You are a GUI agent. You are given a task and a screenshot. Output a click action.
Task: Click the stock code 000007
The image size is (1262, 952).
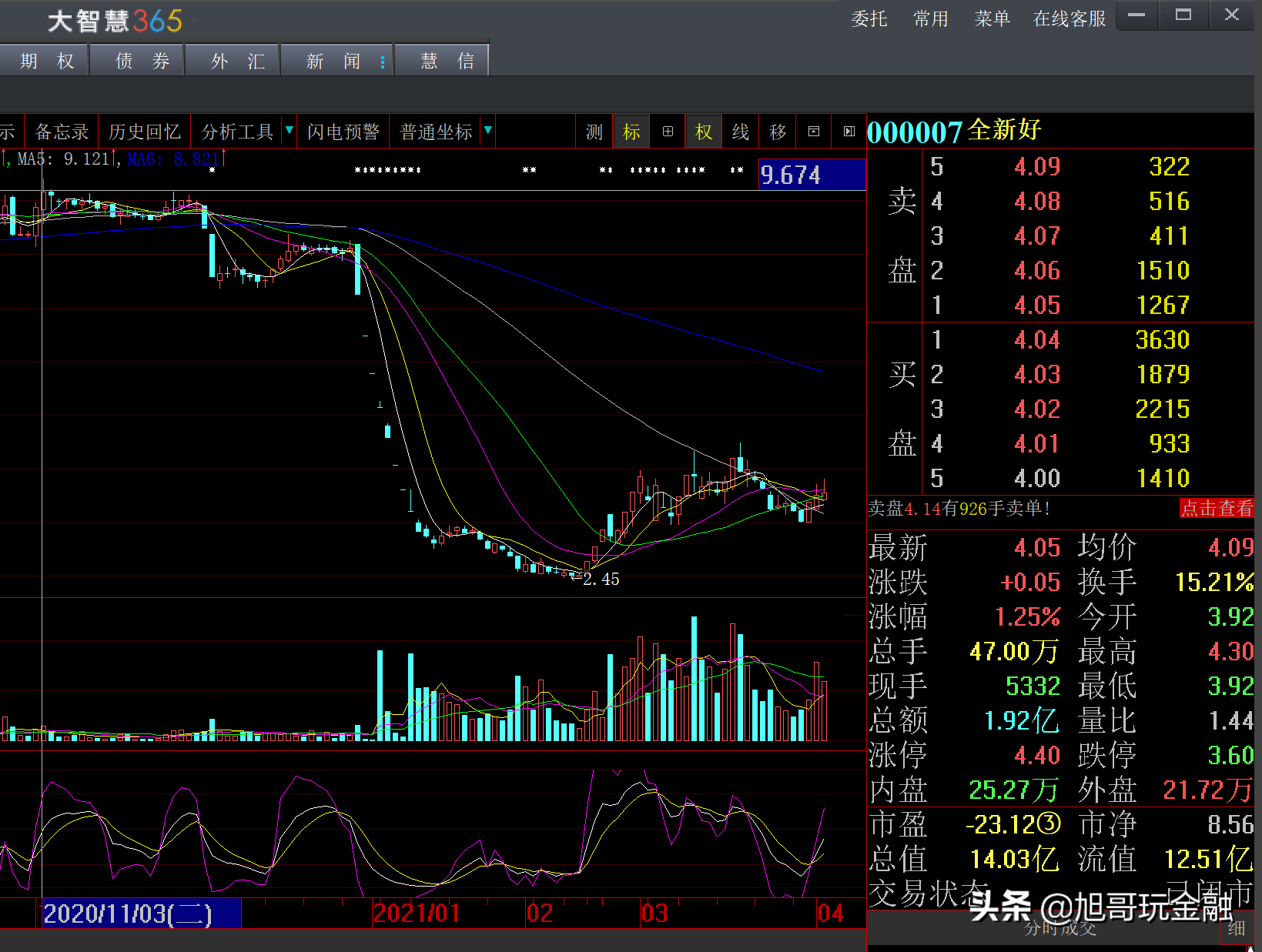click(915, 132)
